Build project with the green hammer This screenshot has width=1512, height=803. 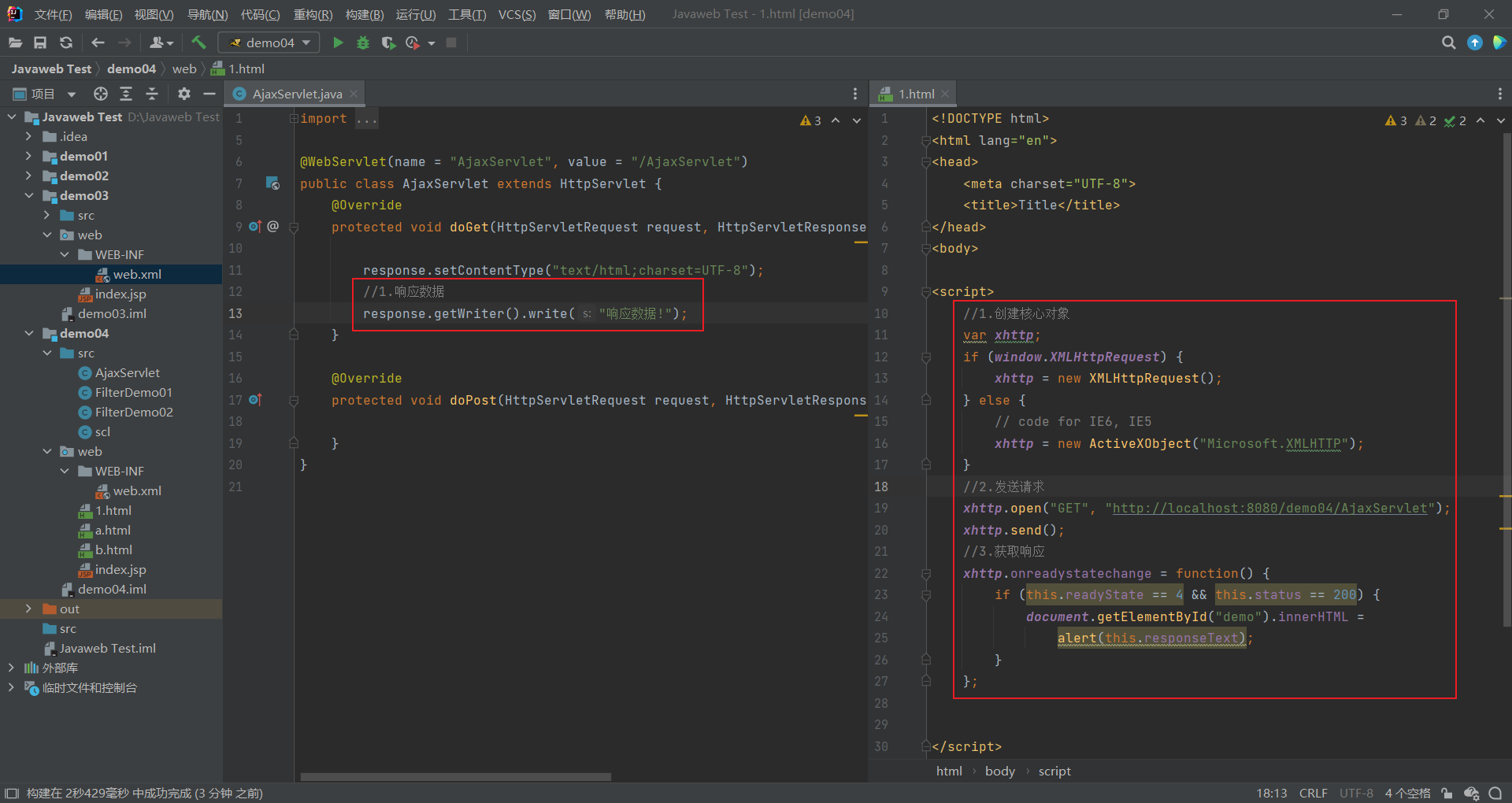coord(198,43)
